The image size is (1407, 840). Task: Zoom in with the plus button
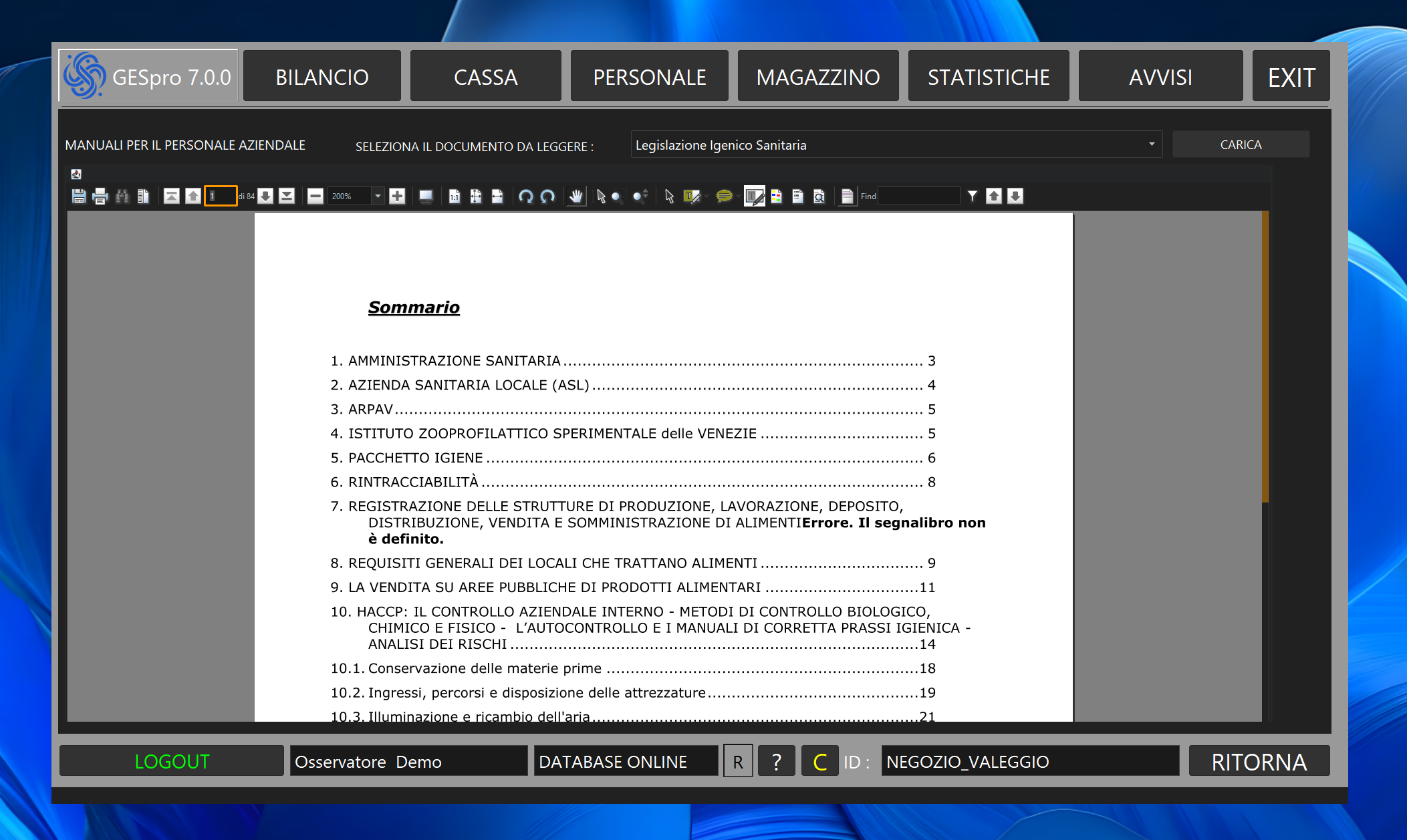(x=397, y=196)
